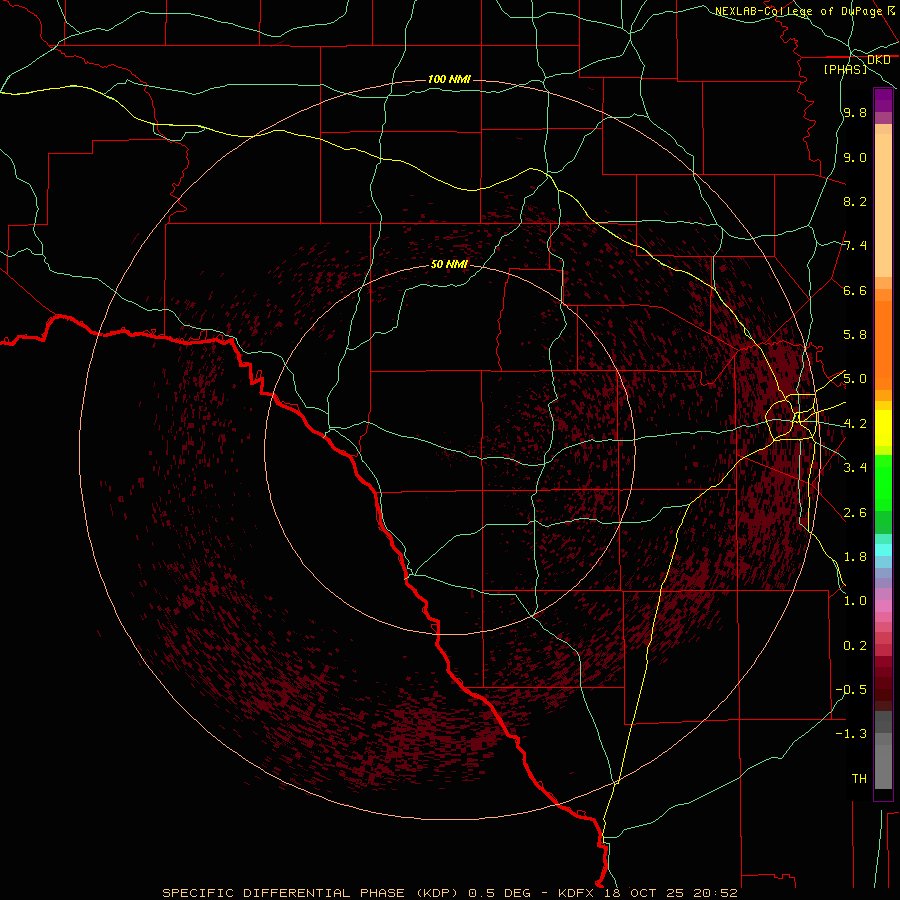
Task: Click the 4.2 value on the scale
Action: coord(855,424)
